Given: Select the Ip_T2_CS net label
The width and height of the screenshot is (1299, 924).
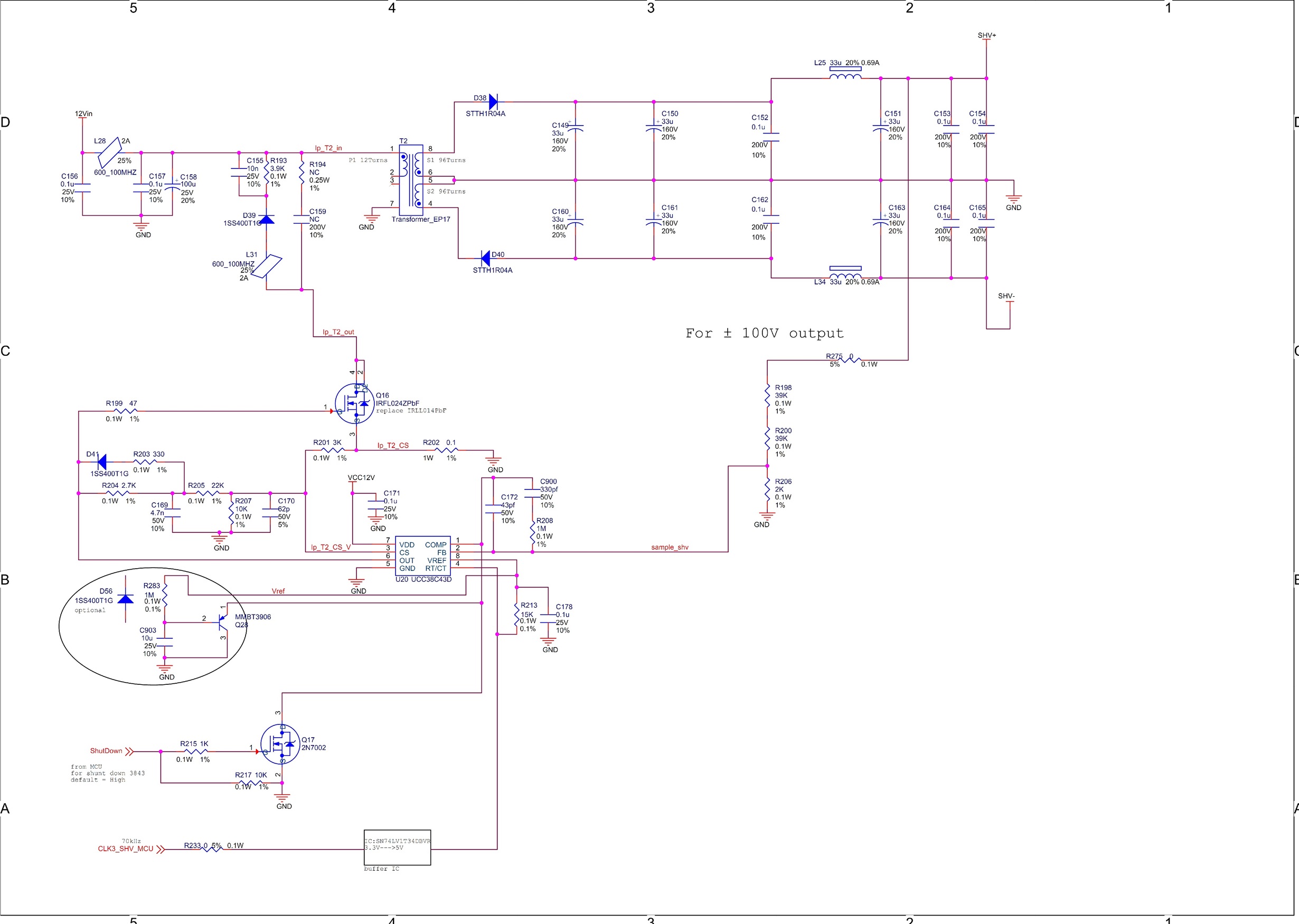Looking at the screenshot, I should pos(392,446).
